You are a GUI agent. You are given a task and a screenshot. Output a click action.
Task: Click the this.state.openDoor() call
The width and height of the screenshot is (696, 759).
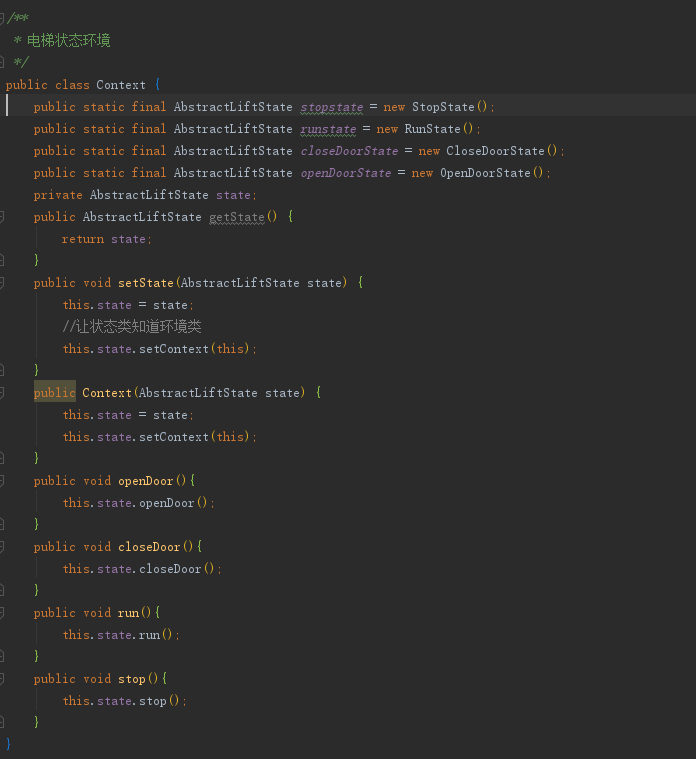click(135, 503)
